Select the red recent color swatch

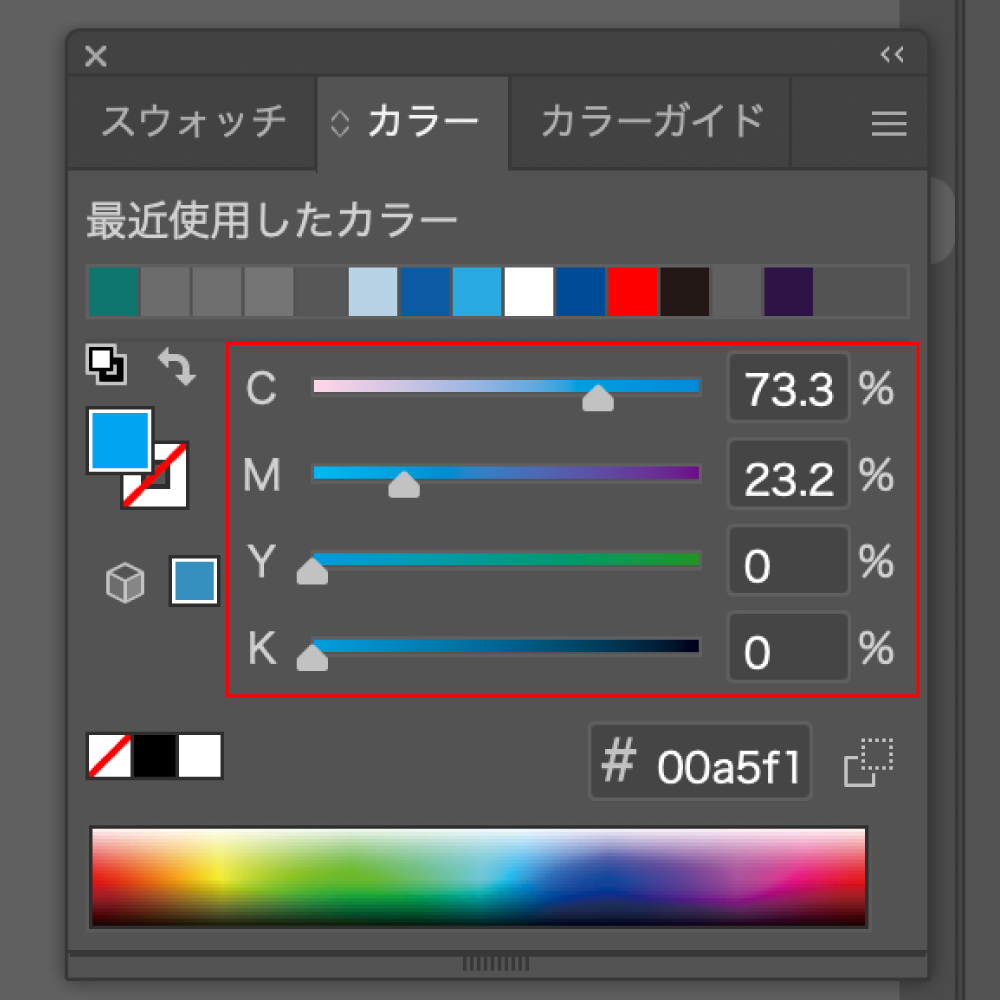[x=633, y=291]
